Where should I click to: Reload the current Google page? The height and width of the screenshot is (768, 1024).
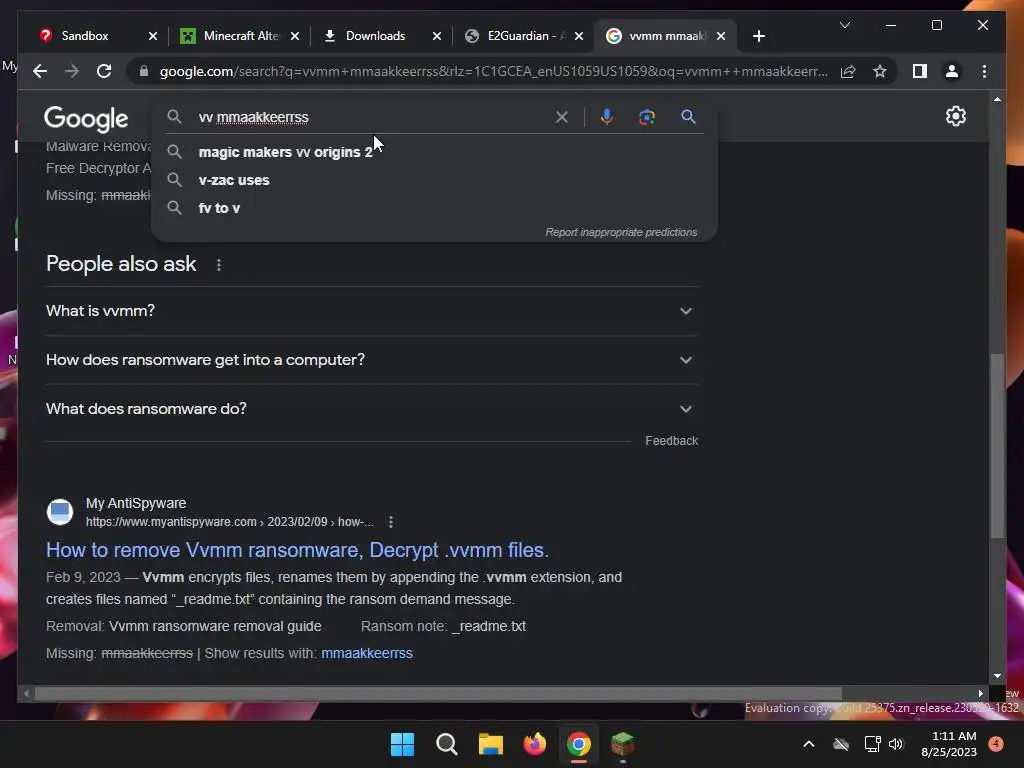point(104,71)
